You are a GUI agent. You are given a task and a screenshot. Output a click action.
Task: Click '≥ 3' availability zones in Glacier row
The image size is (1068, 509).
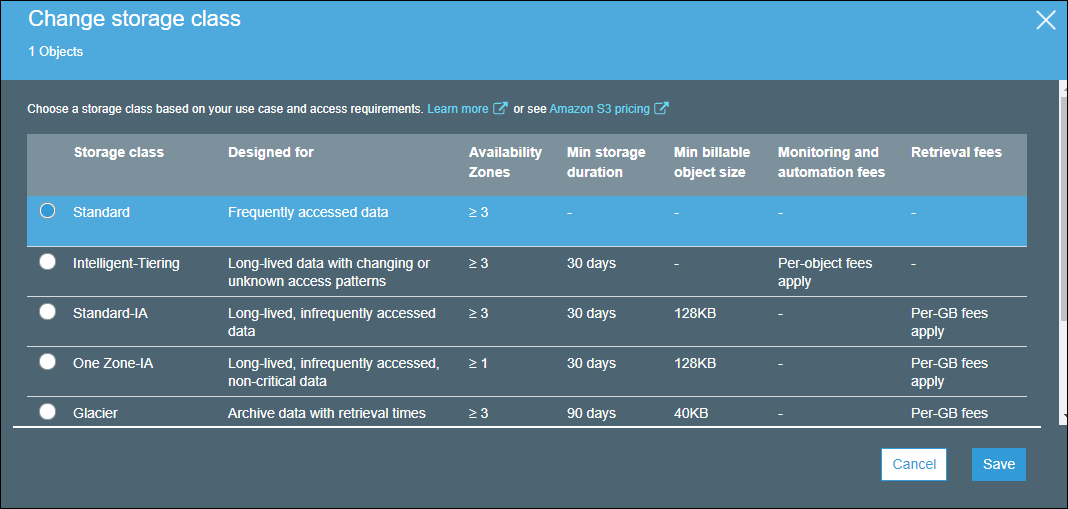coord(478,413)
